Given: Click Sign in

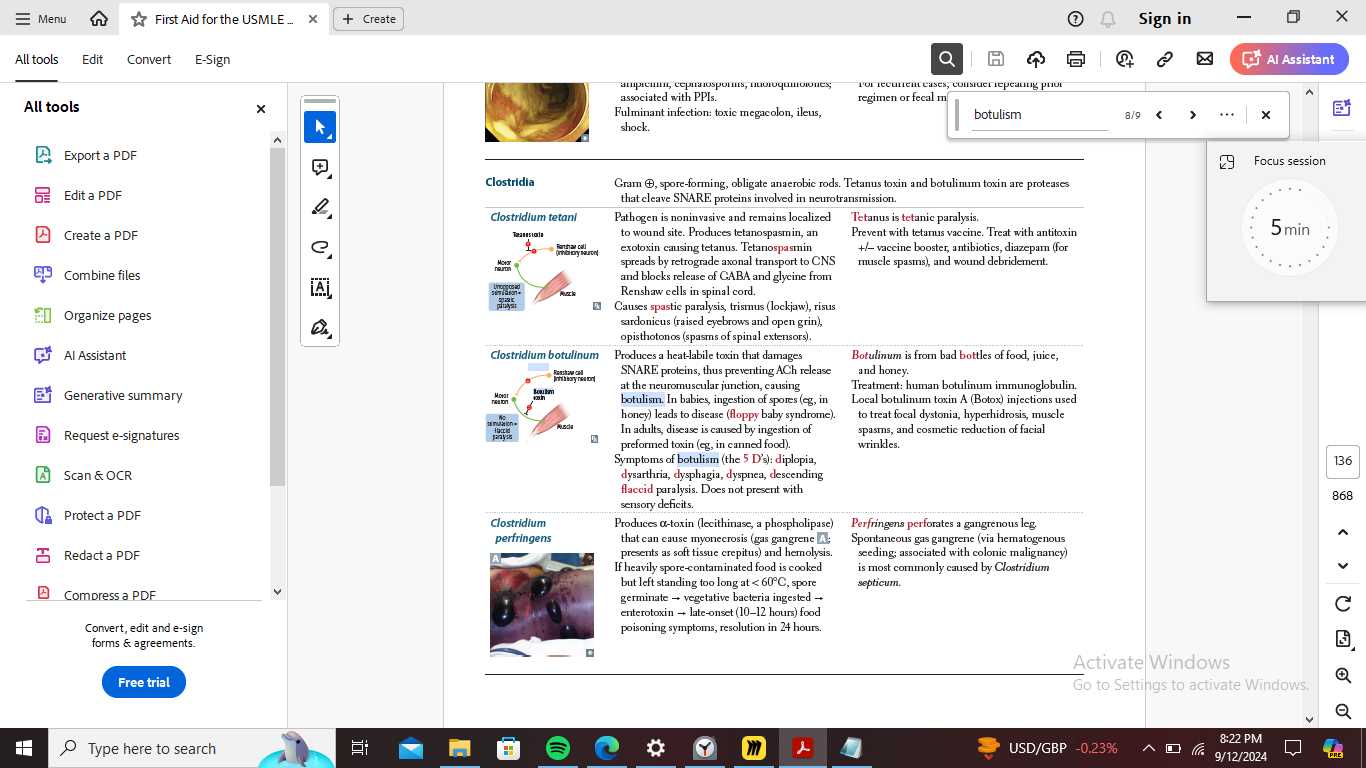Looking at the screenshot, I should (x=1165, y=19).
